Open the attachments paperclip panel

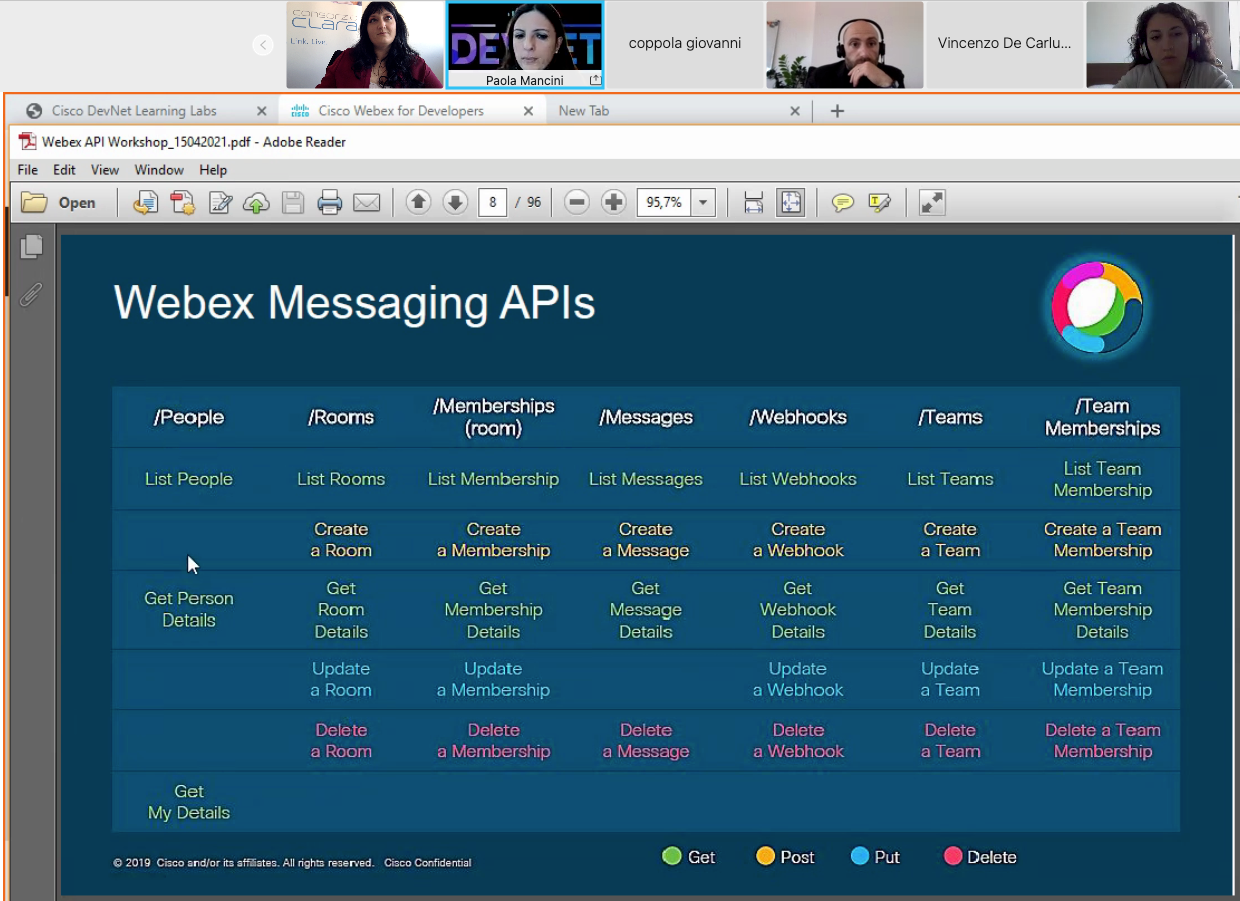click(32, 294)
